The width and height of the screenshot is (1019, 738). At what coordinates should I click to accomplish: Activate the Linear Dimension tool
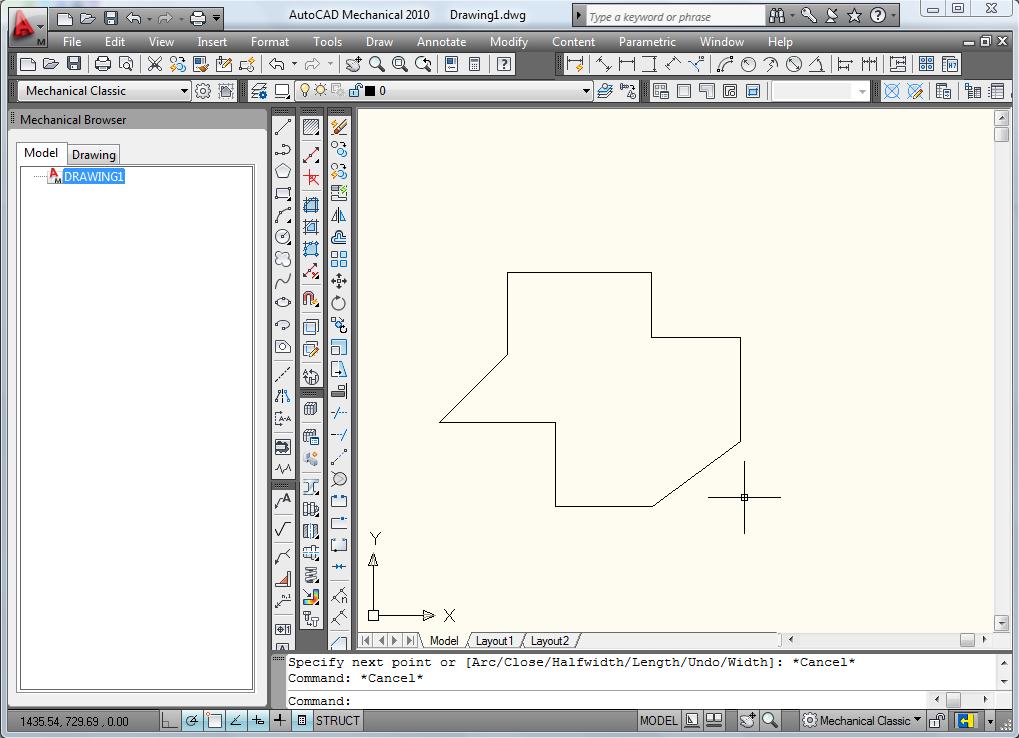pos(627,66)
